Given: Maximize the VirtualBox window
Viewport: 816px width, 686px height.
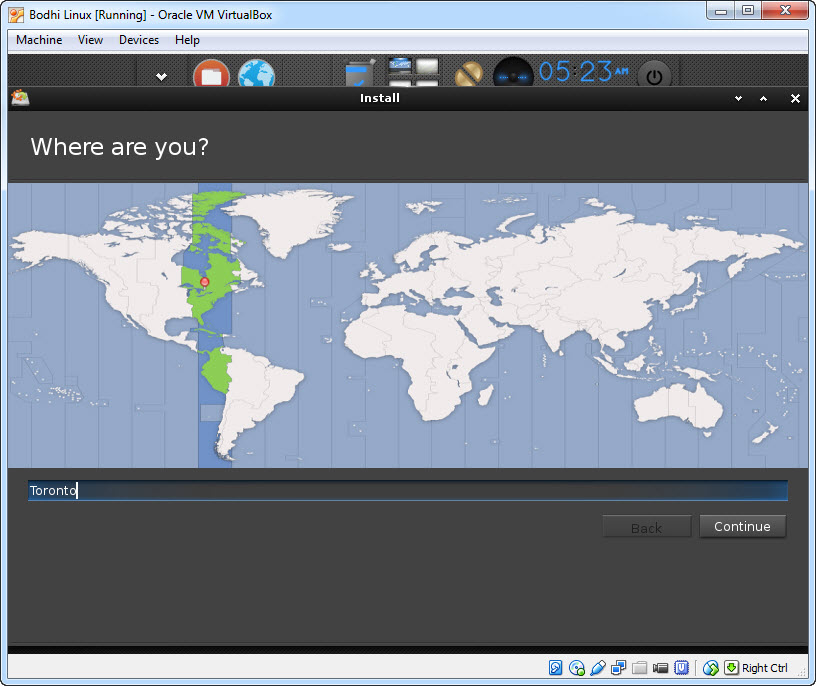Looking at the screenshot, I should tap(748, 11).
